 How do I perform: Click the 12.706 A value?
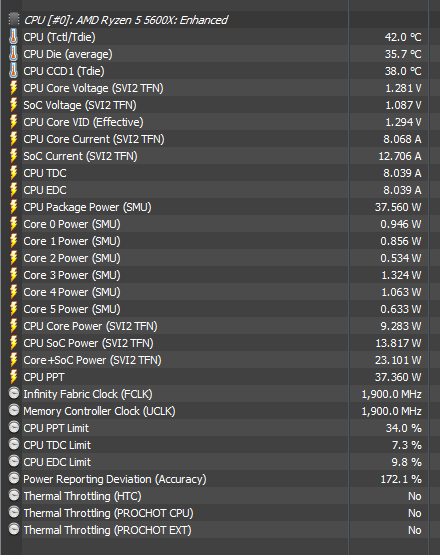tap(400, 156)
